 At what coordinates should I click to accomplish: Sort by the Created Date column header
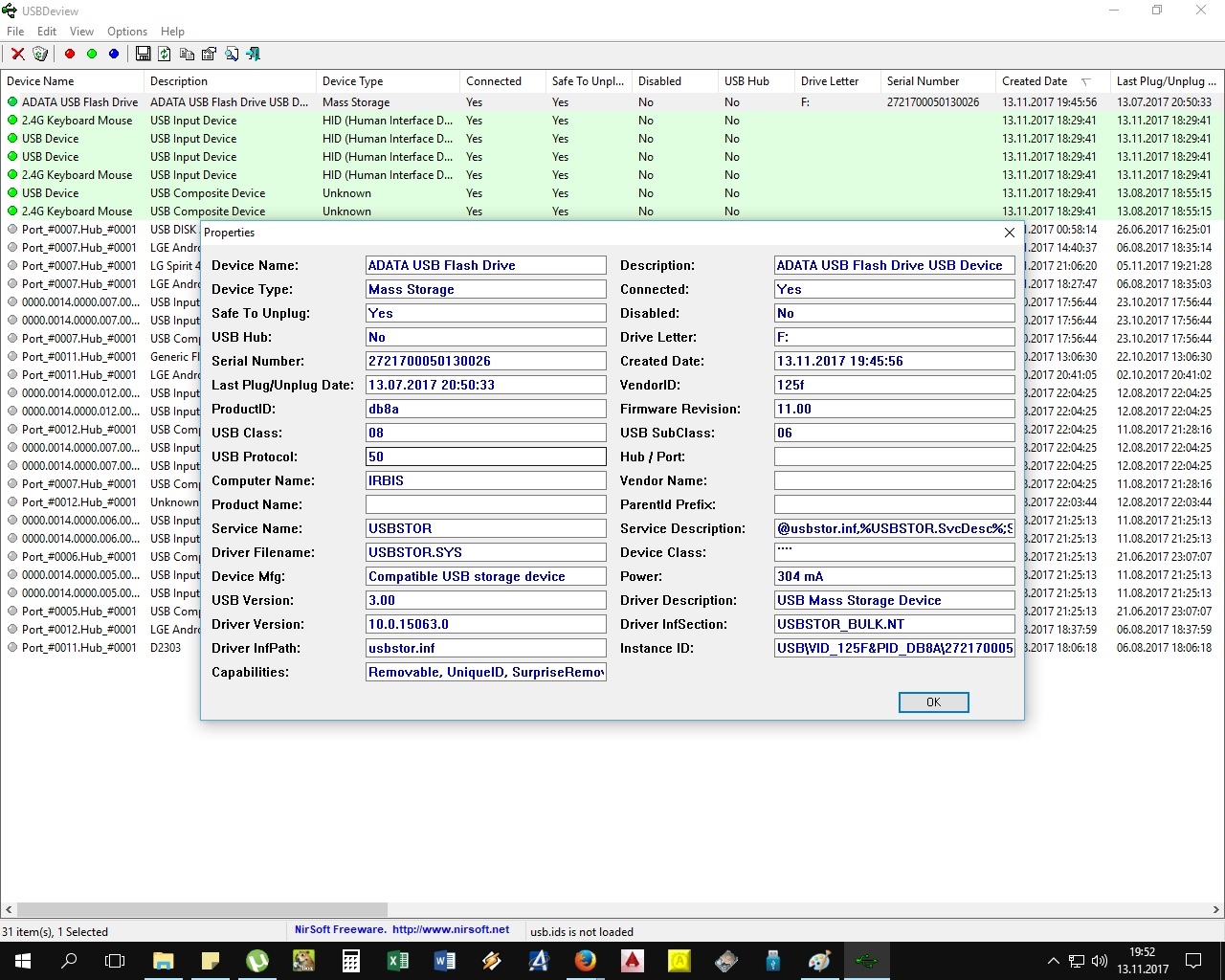[x=1053, y=81]
